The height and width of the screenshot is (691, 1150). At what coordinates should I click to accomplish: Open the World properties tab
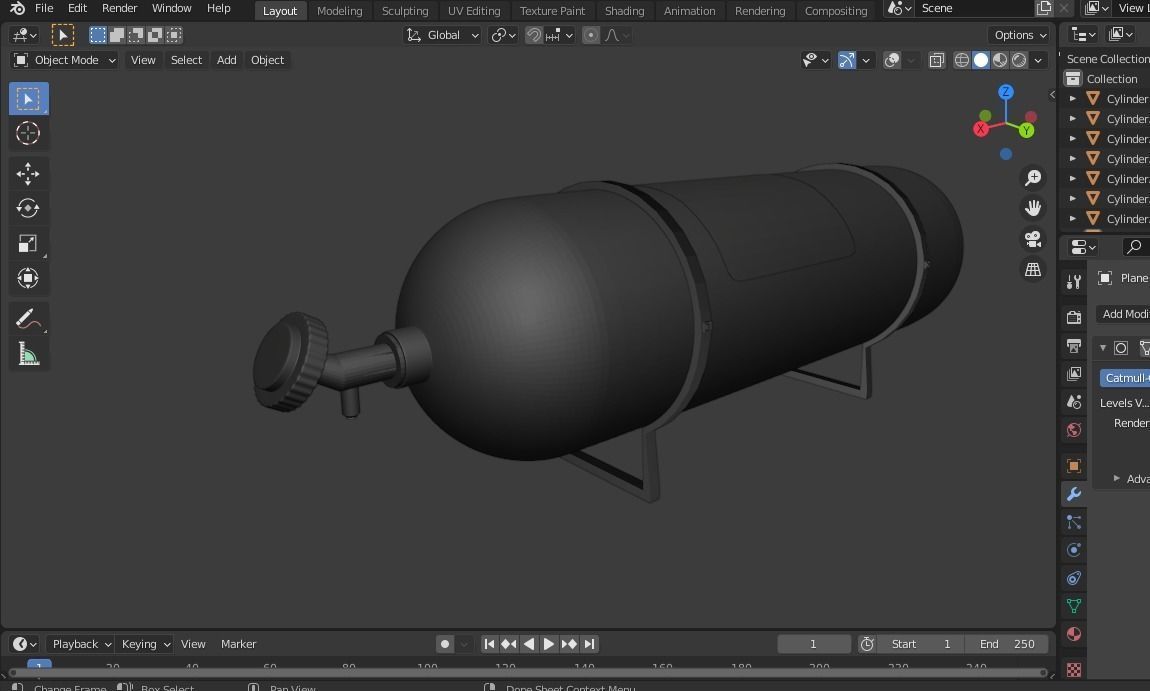click(x=1073, y=427)
